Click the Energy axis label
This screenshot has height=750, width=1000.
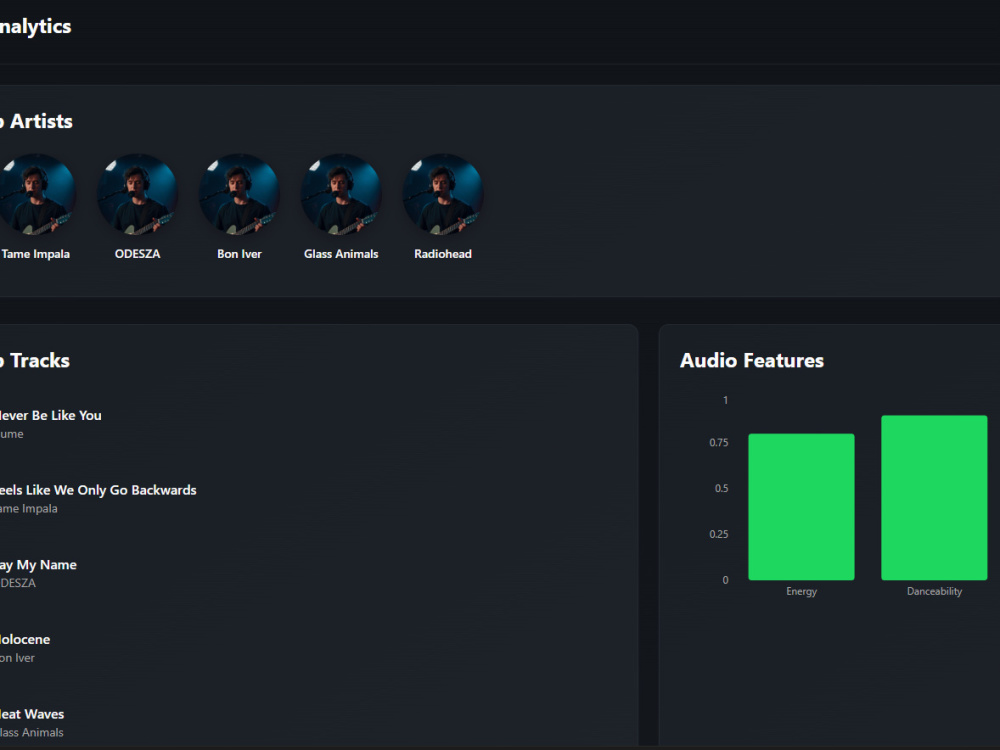[801, 591]
